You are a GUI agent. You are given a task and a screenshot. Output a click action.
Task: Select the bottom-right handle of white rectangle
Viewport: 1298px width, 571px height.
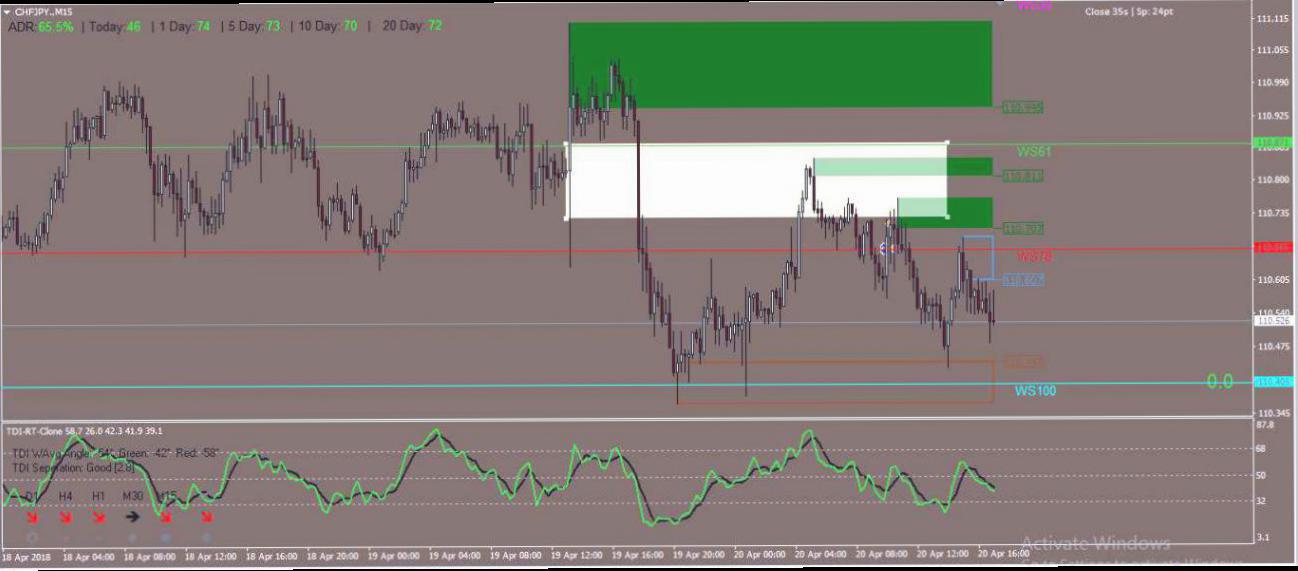pyautogui.click(x=947, y=217)
